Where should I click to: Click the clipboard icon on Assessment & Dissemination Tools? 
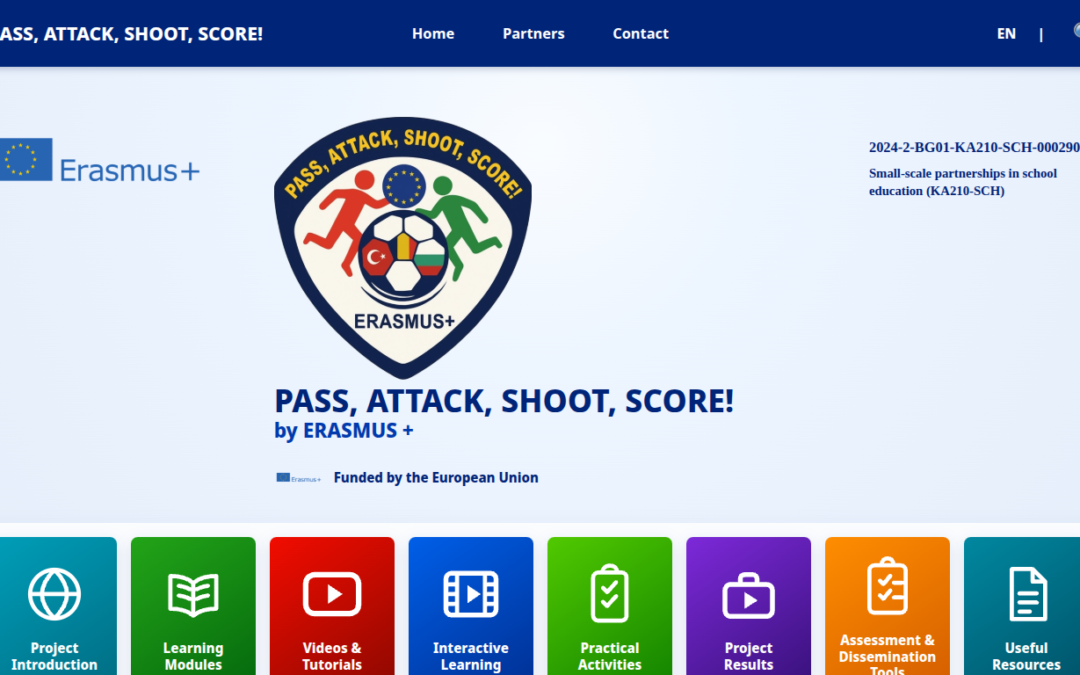(887, 585)
